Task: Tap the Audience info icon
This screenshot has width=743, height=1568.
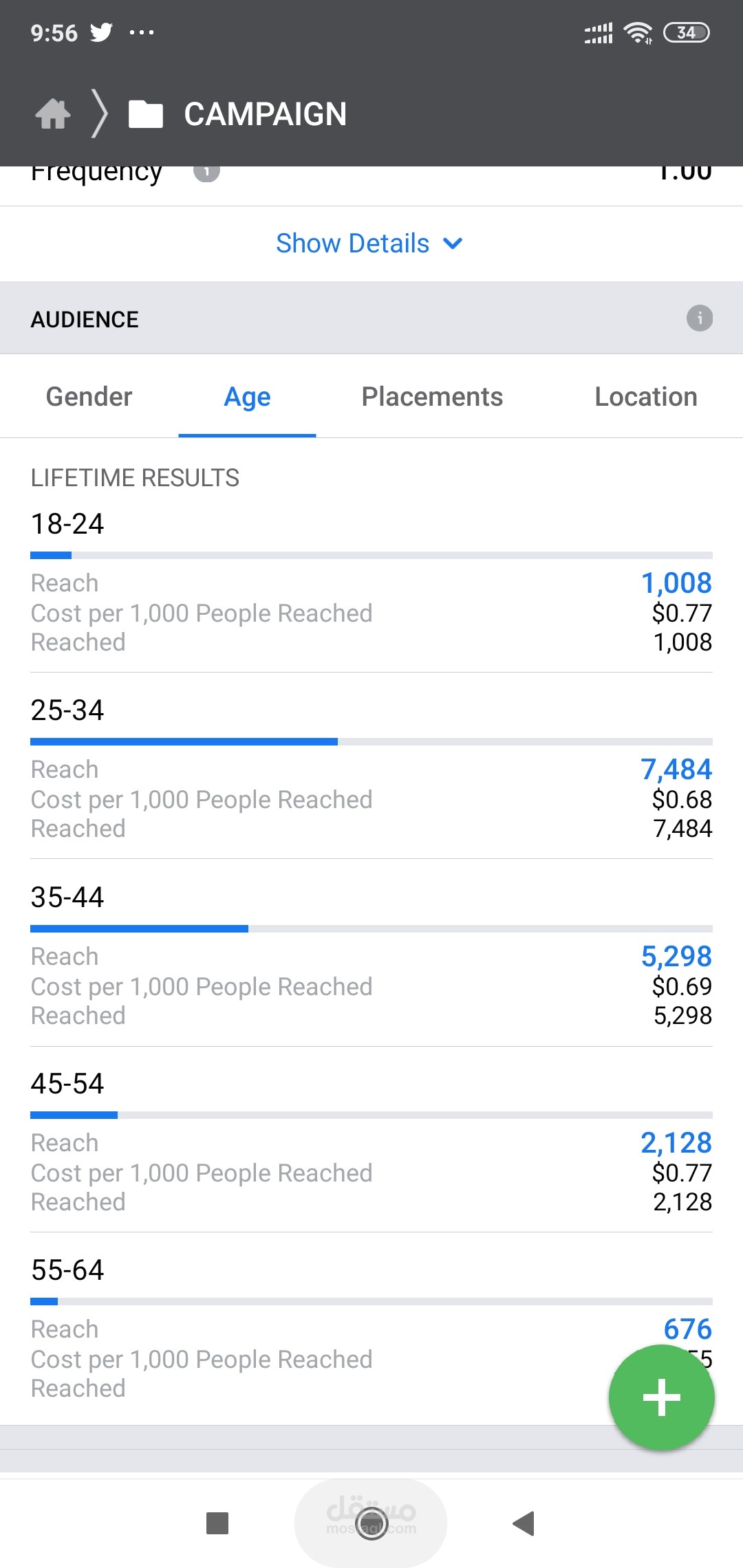Action: click(699, 318)
